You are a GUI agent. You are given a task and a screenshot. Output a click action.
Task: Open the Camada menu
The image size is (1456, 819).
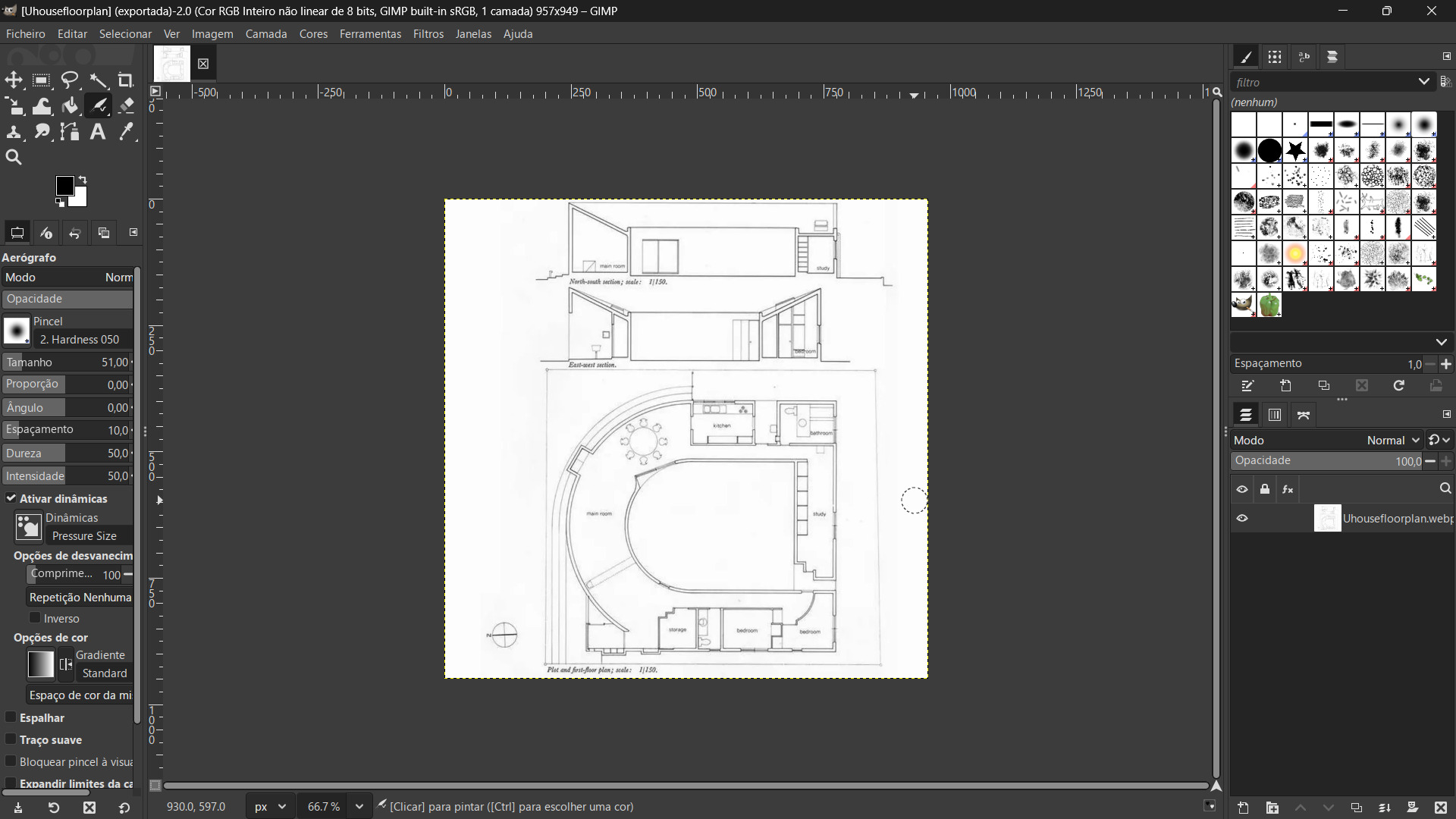pos(265,34)
